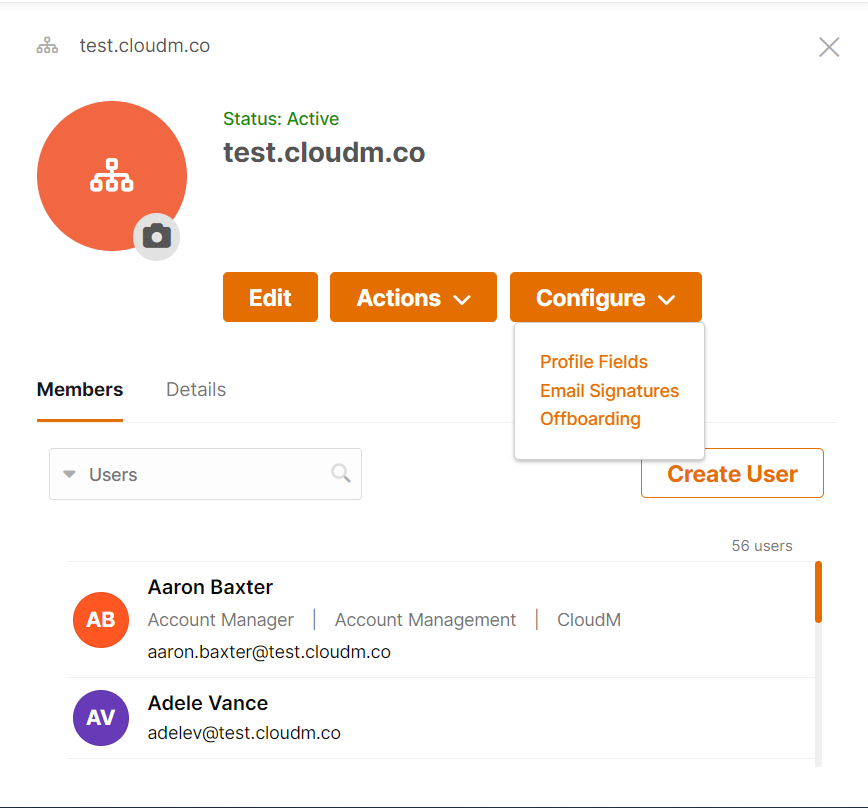Click the large orange organization avatar
This screenshot has height=808, width=868.
coord(112,176)
